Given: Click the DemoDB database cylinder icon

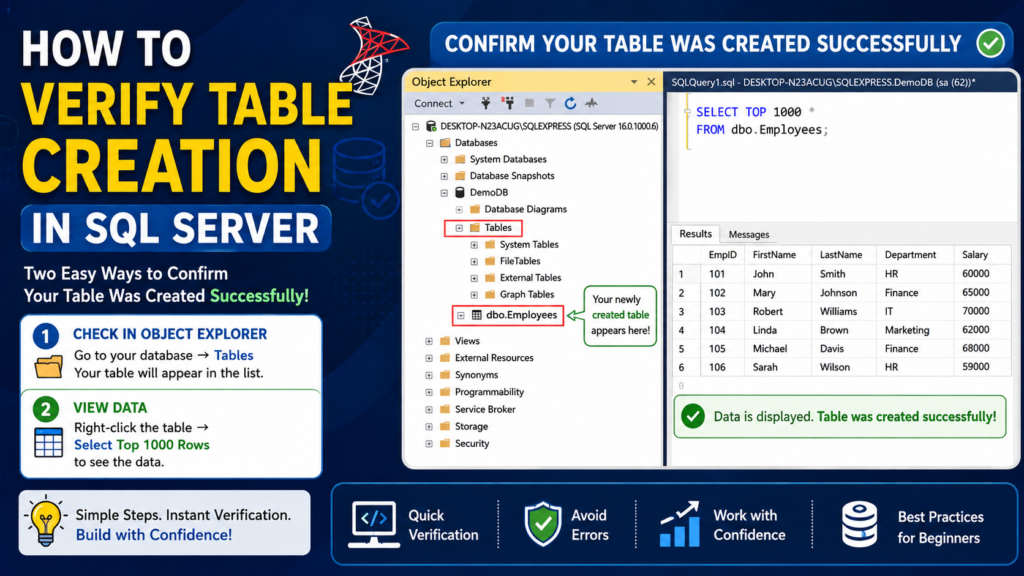Looking at the screenshot, I should (460, 193).
